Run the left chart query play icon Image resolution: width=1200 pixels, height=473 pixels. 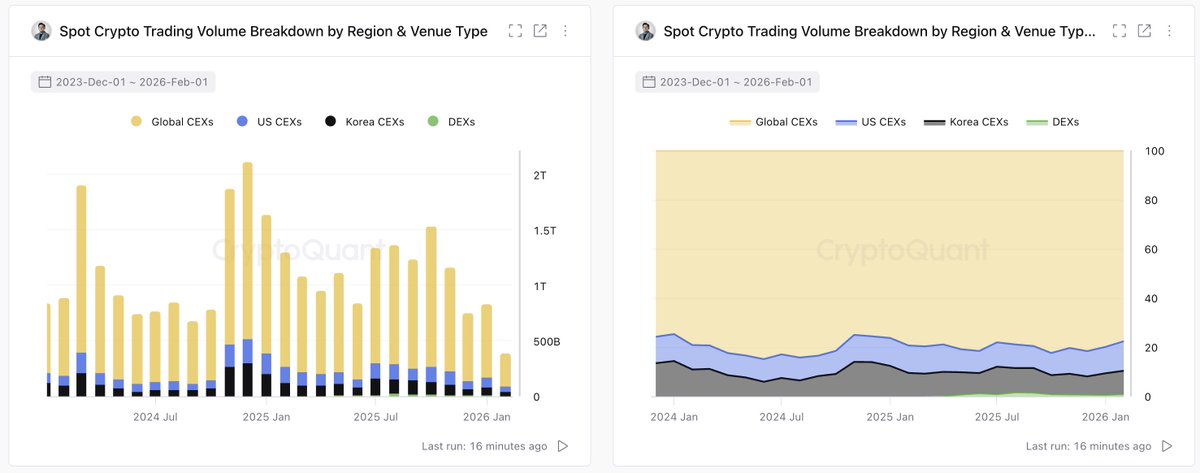pyautogui.click(x=563, y=446)
